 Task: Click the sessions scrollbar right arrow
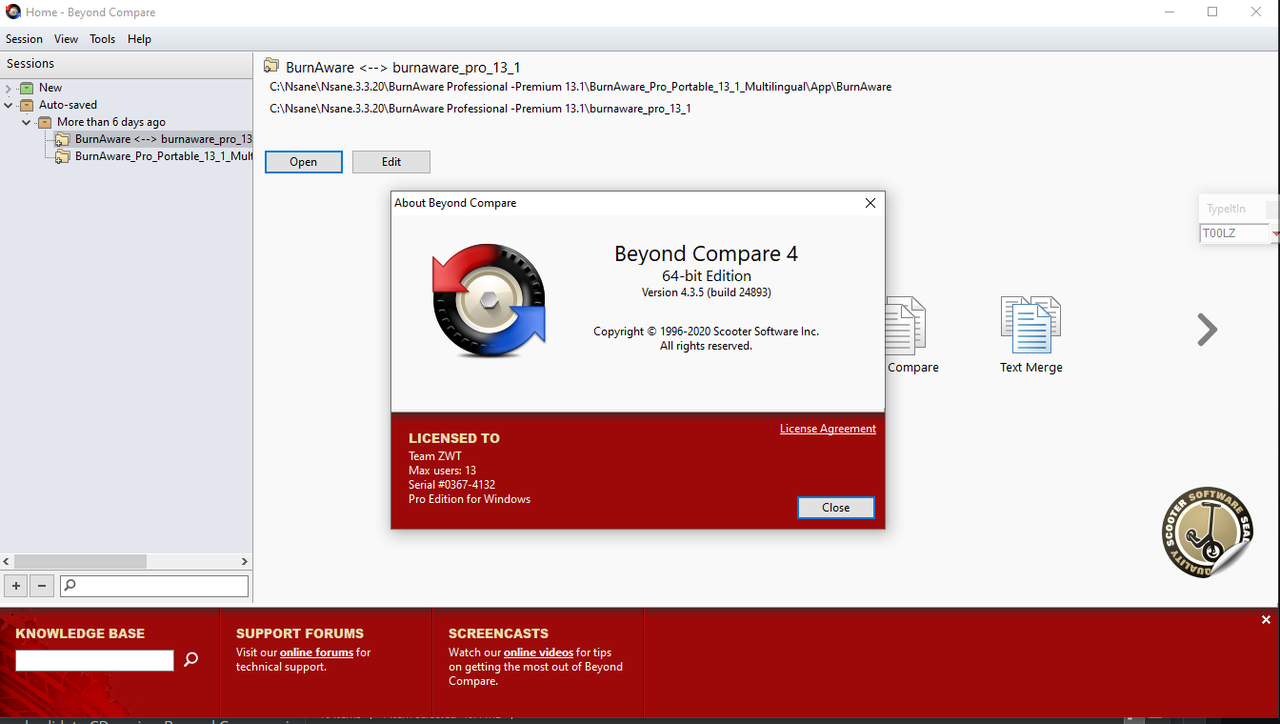click(245, 562)
